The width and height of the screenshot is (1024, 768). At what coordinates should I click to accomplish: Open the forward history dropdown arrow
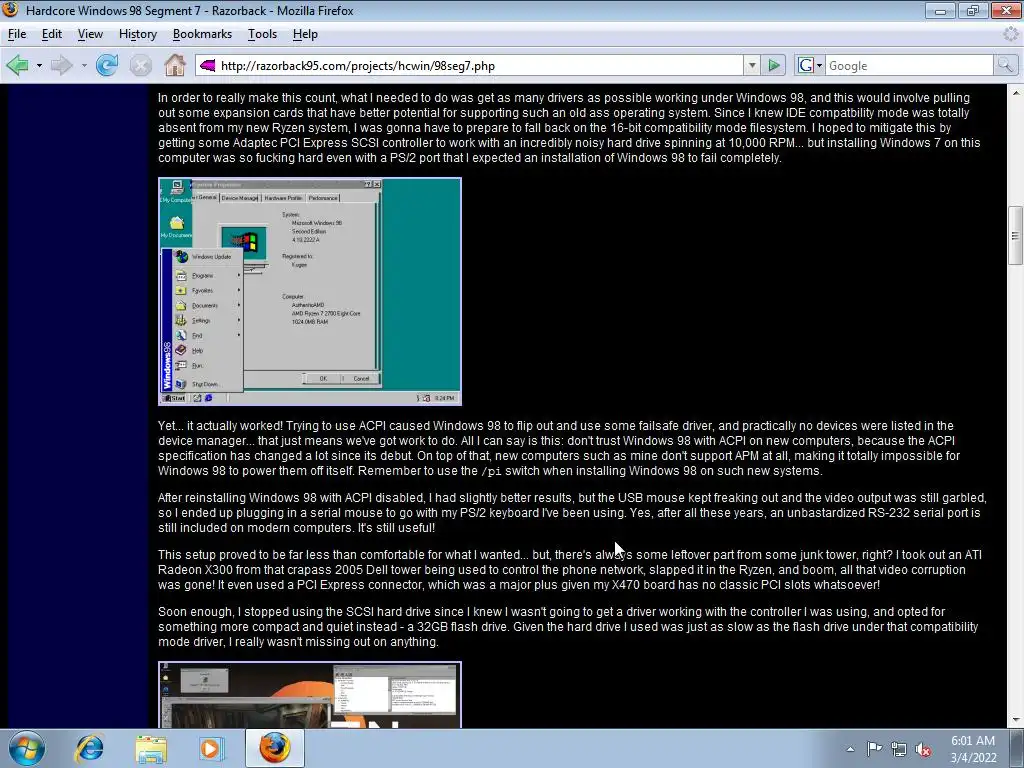pyautogui.click(x=84, y=65)
